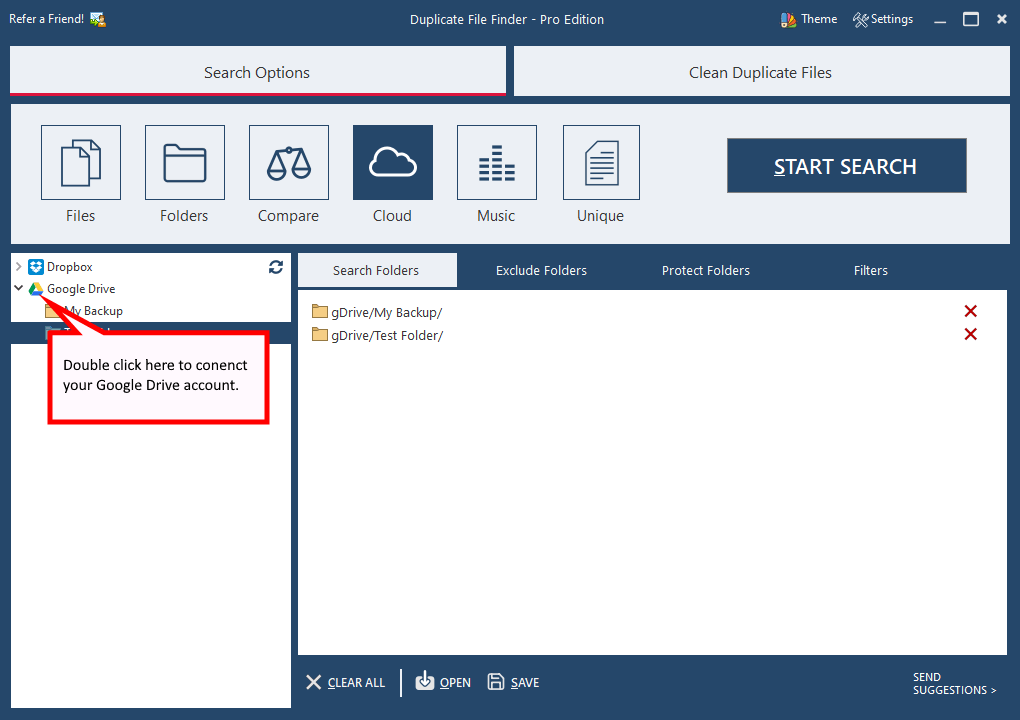Collapse the Google Drive tree node
Screen dimensions: 1020x720
(x=19, y=288)
